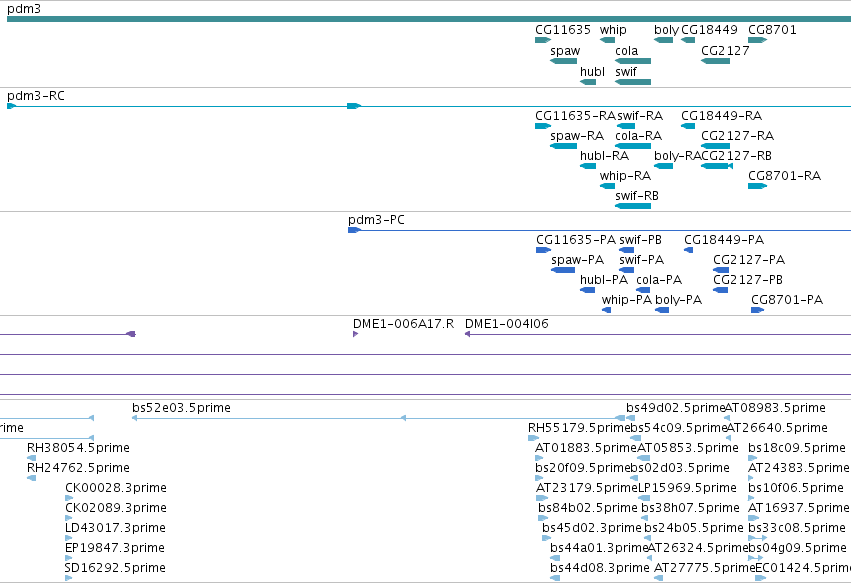Select the hubl-RA transcript glyph
This screenshot has width=851, height=583.
click(x=588, y=166)
